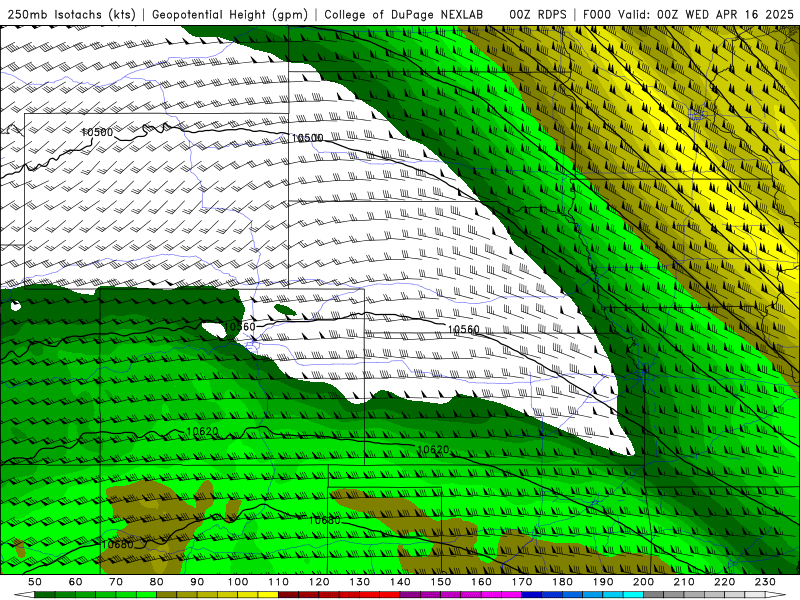Select the '00Z RDPS' model run text
Screen dimensions: 800x600
pos(538,15)
